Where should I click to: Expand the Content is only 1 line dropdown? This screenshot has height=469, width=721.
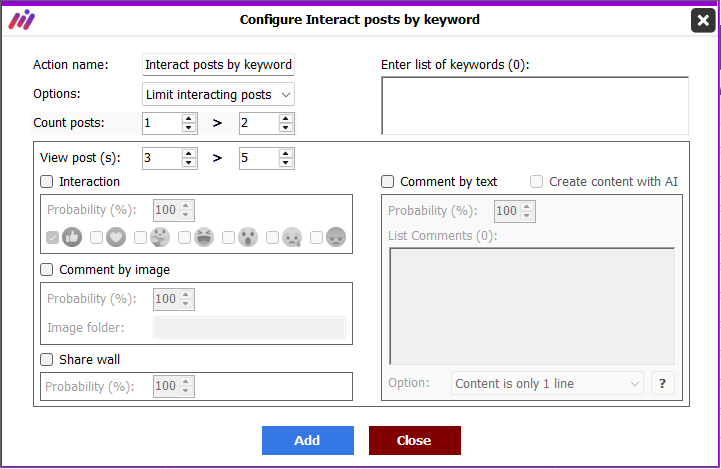547,383
